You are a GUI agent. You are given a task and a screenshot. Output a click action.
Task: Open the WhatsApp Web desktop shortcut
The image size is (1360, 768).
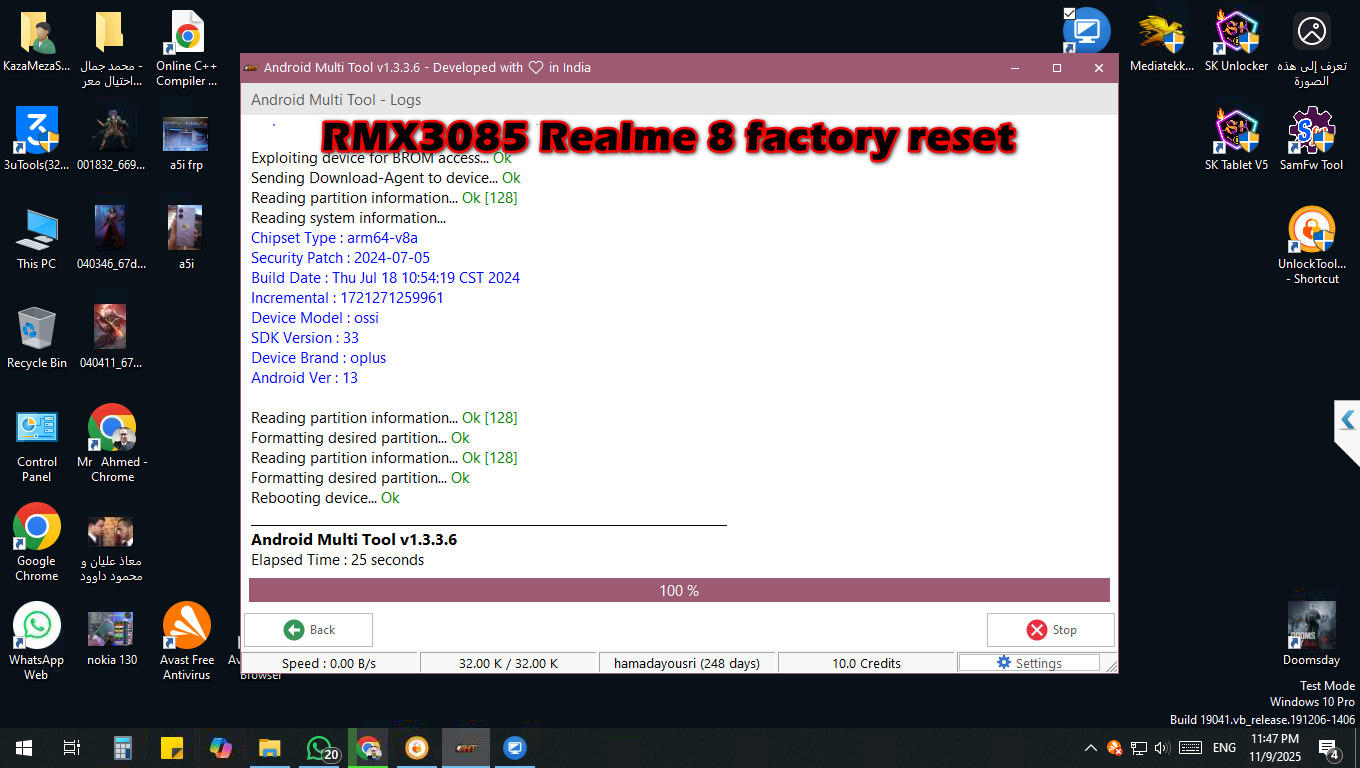tap(37, 643)
